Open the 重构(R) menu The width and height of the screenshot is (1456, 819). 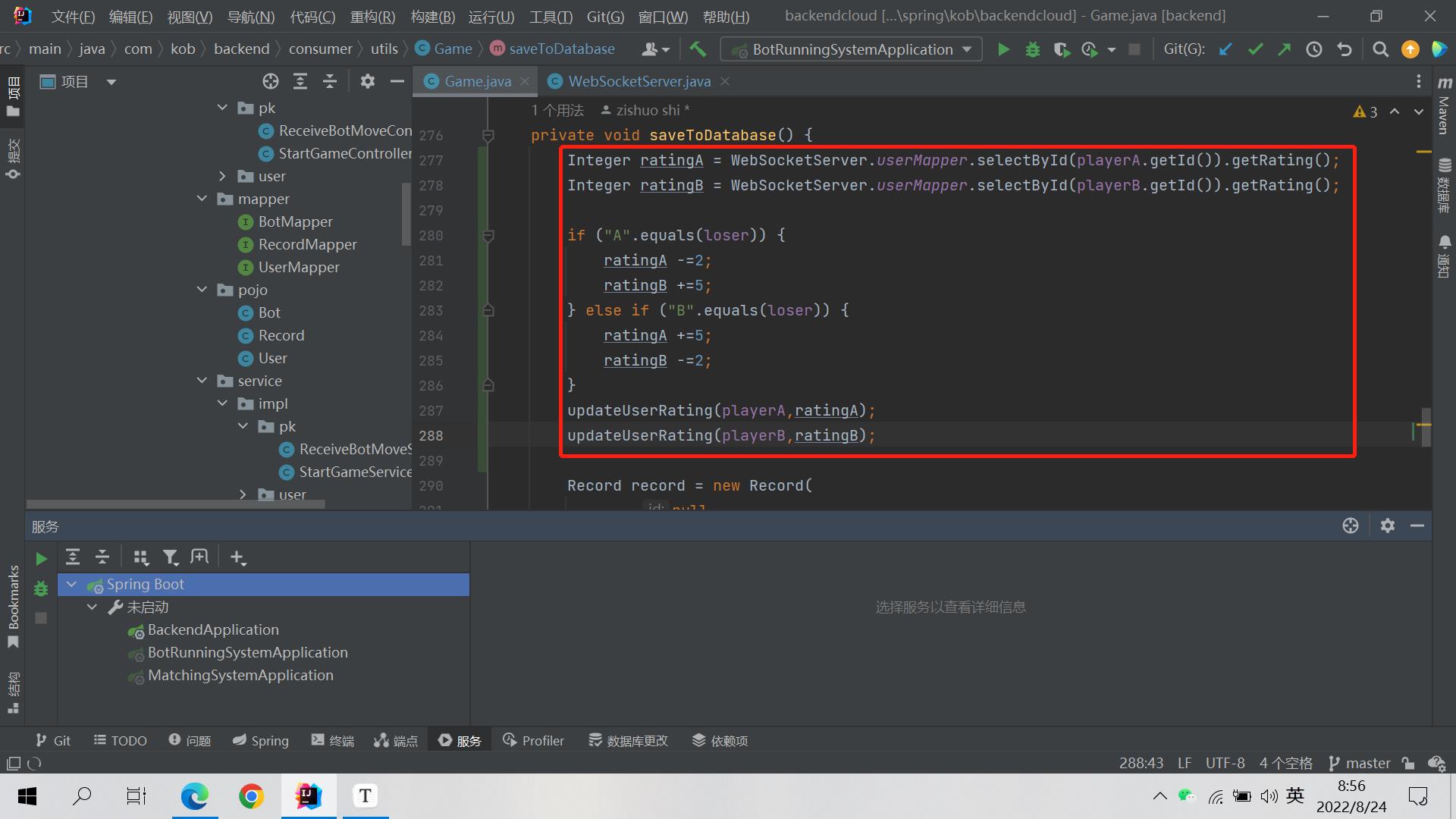372,16
